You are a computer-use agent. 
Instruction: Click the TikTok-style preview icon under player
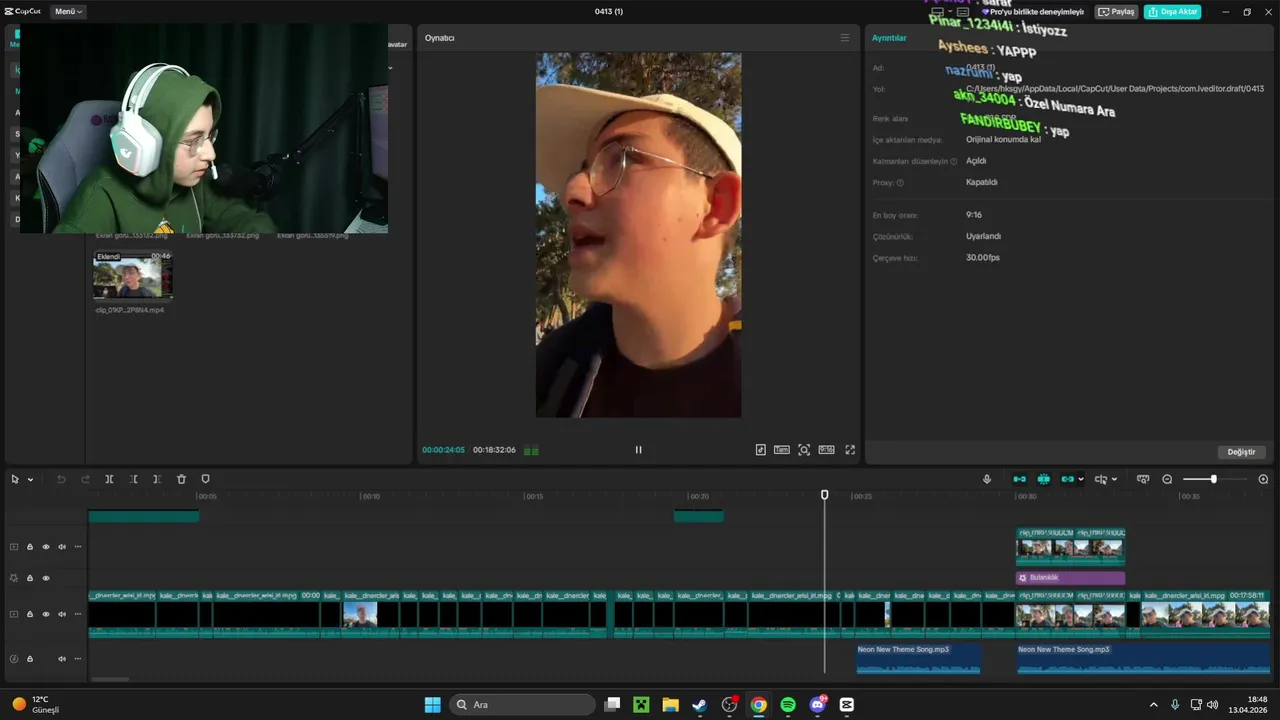(760, 450)
